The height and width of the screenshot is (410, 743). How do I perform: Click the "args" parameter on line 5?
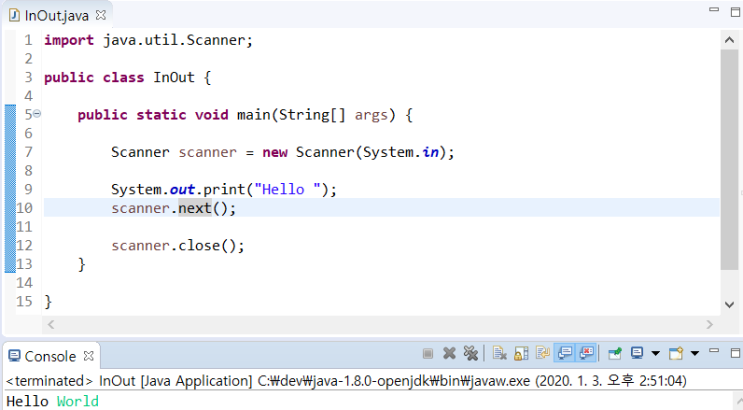pos(371,115)
